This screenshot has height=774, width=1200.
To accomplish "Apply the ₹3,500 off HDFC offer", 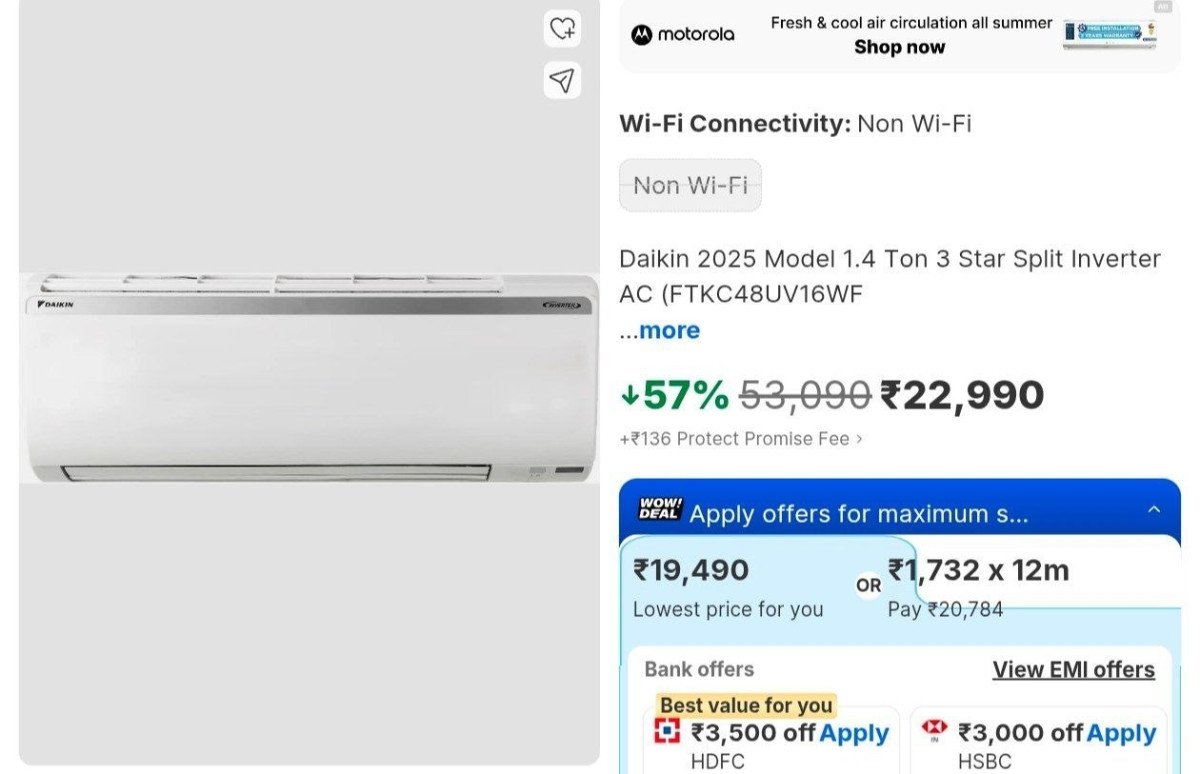I will (855, 733).
